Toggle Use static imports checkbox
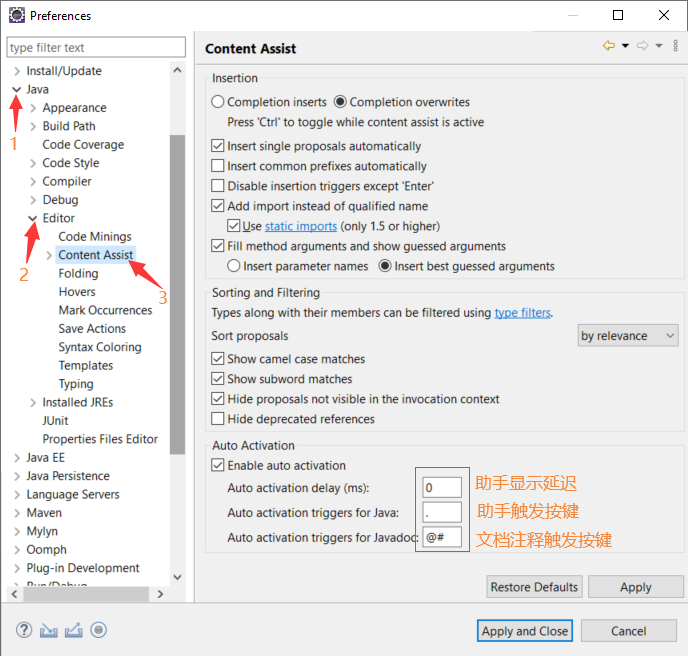Image resolution: width=688 pixels, height=656 pixels. click(x=233, y=226)
